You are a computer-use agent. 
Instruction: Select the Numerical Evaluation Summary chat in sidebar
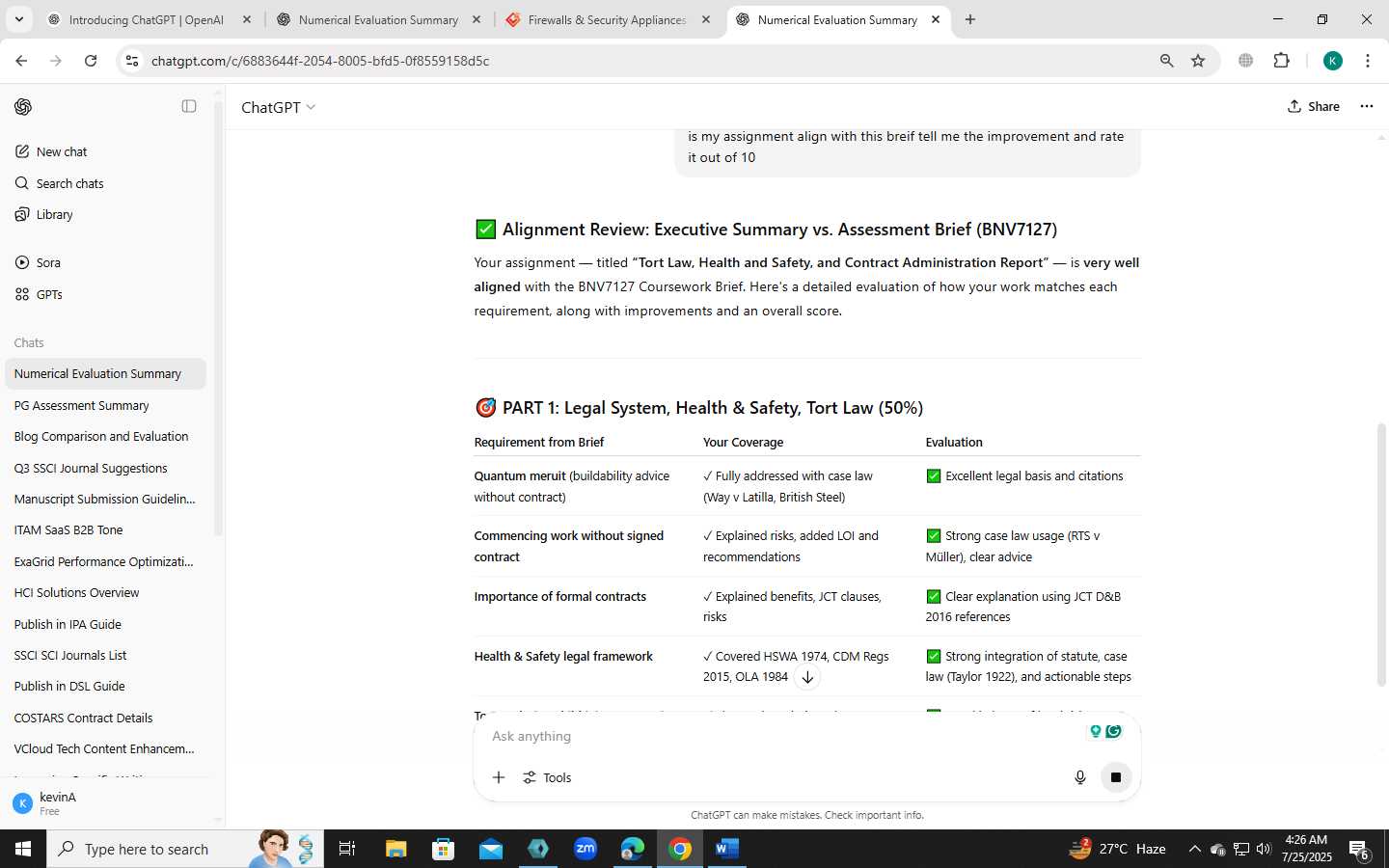(x=104, y=373)
